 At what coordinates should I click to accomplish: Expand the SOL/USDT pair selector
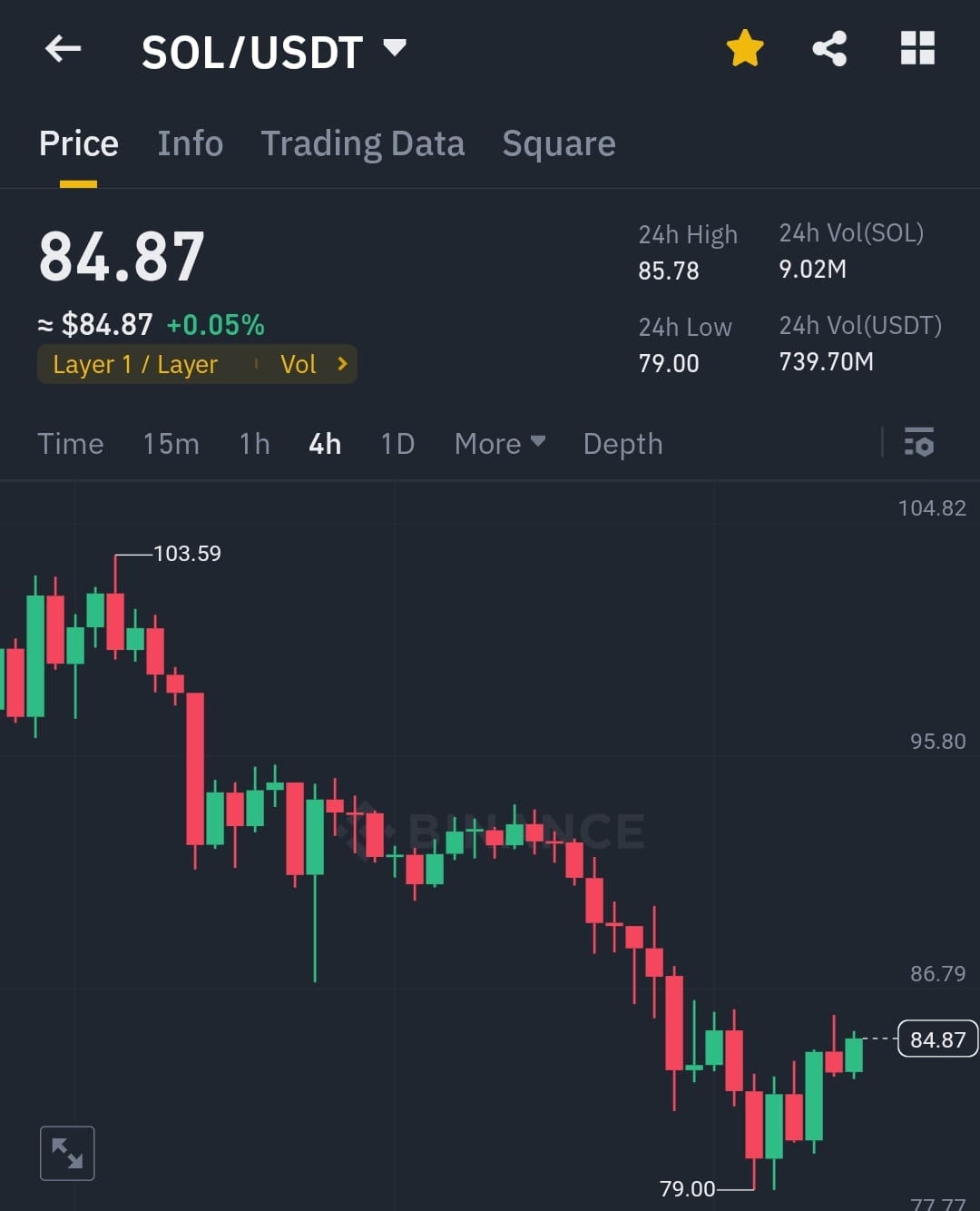coord(394,51)
